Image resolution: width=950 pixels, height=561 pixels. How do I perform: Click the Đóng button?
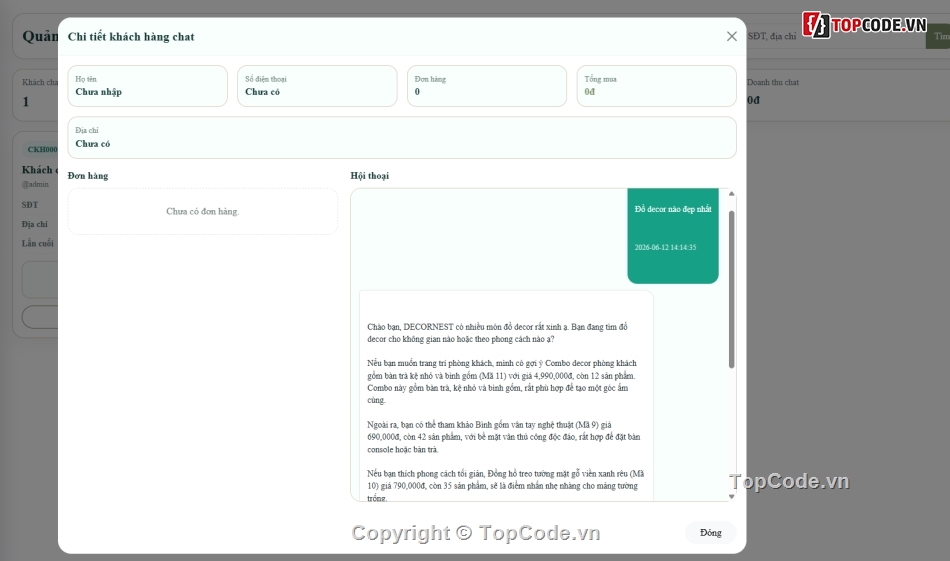tap(711, 533)
